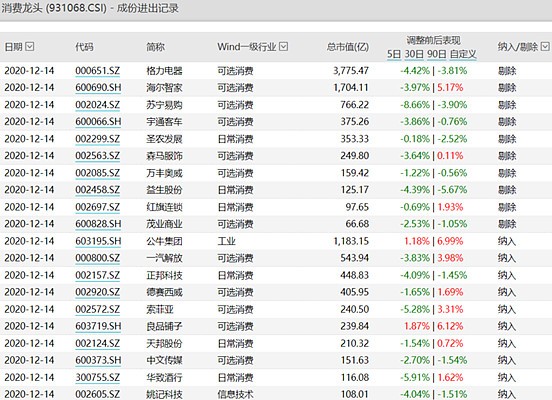Viewport: 552px width, 400px height.
Task: Open stock code link 600828.SH
Action: point(98,224)
